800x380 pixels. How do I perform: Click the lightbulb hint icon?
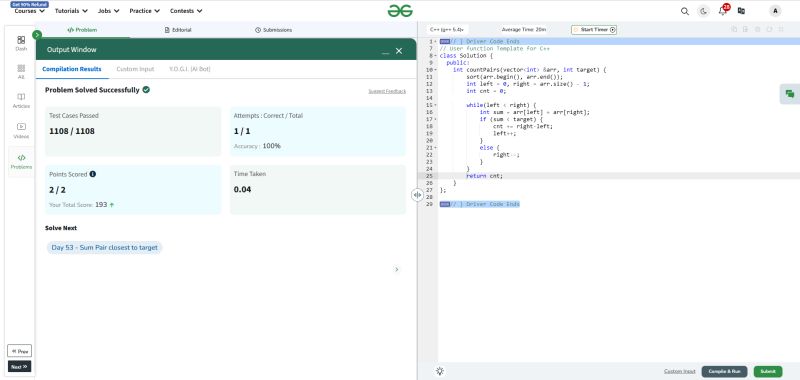click(440, 371)
